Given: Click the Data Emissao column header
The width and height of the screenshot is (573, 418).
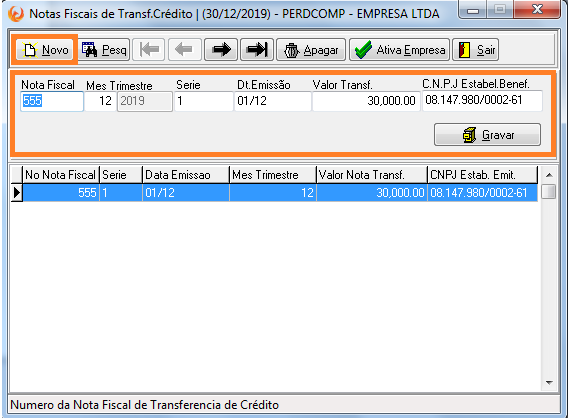Looking at the screenshot, I should pos(186,175).
